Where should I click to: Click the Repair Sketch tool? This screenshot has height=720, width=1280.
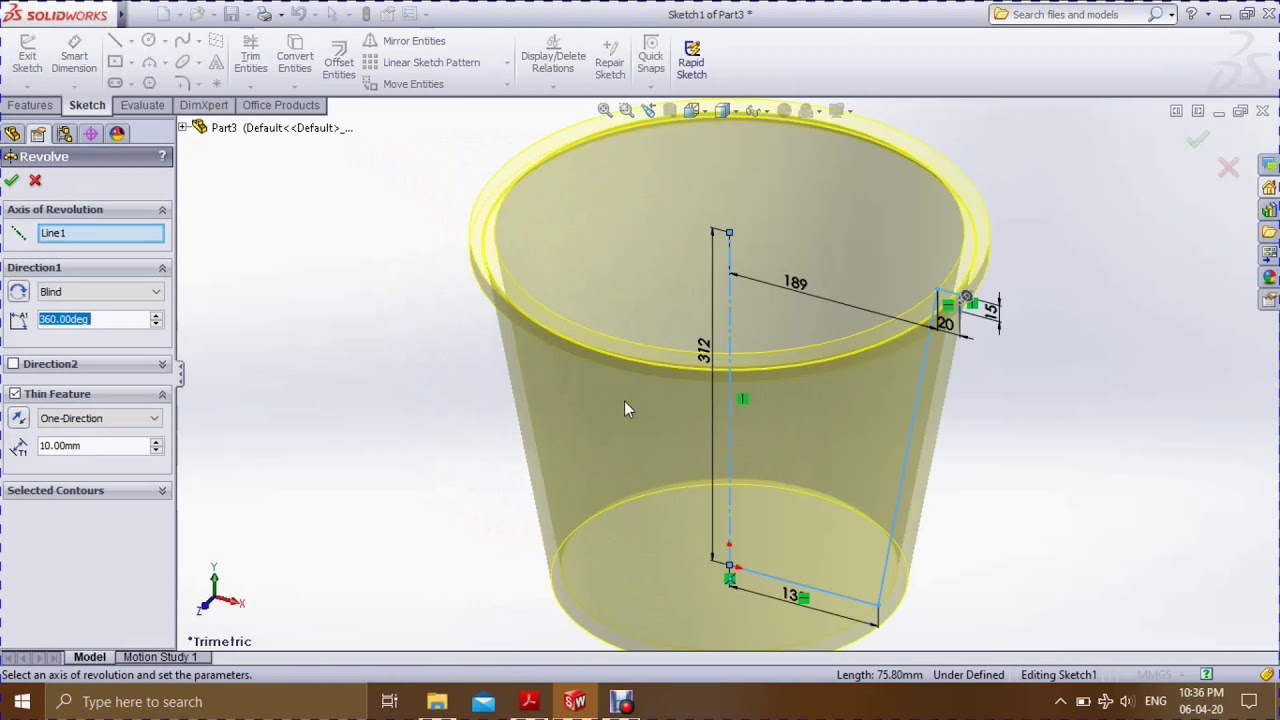click(x=610, y=58)
